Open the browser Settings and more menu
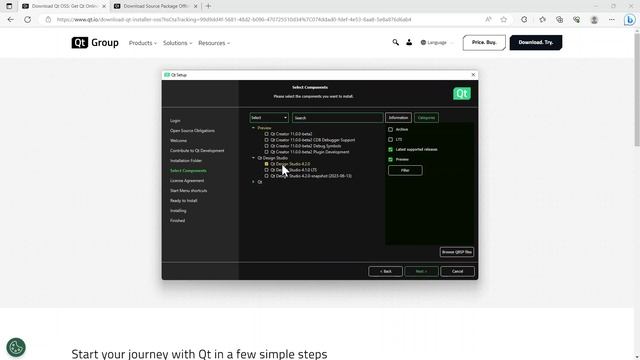 coord(611,19)
